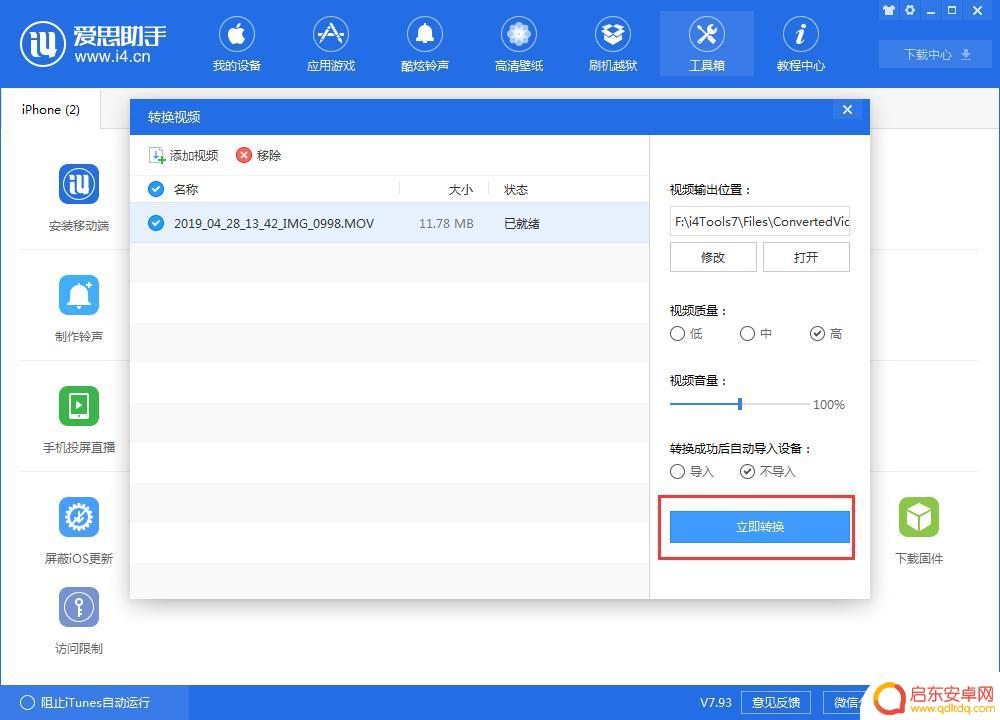Launch 安装移动端 tool

coord(79,198)
